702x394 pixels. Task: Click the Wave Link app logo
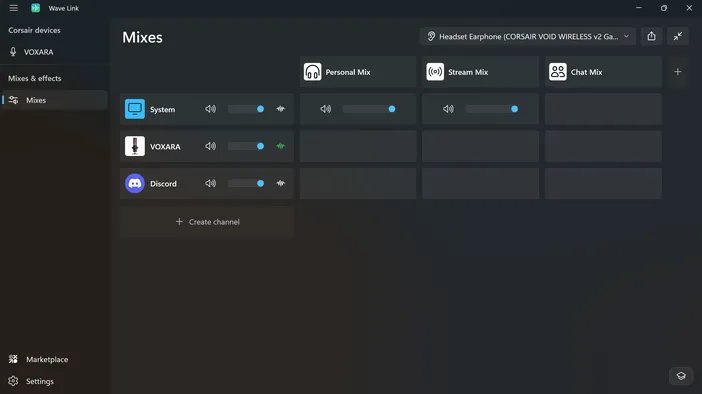coord(35,8)
